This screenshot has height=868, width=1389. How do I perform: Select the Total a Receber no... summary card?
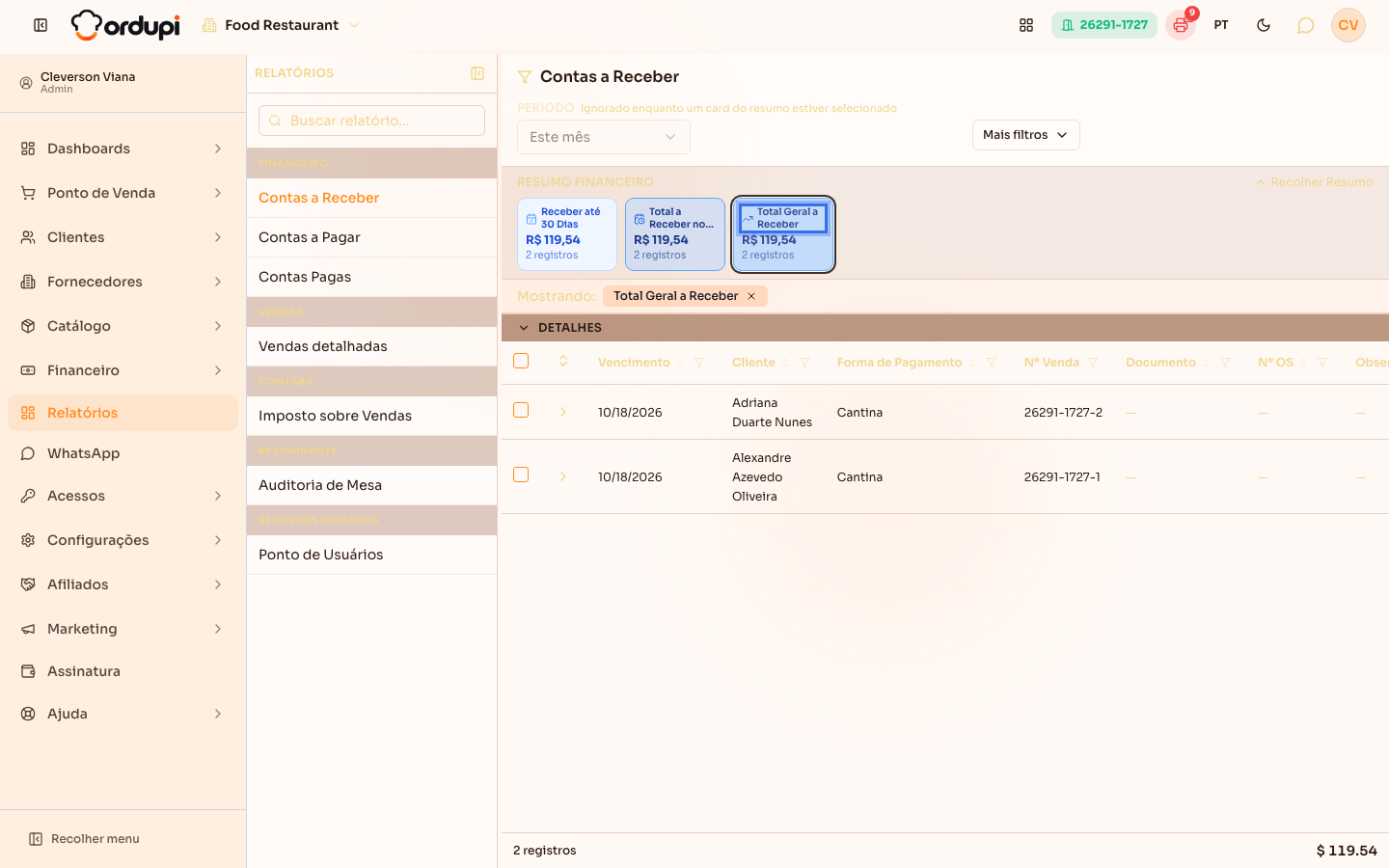(675, 234)
